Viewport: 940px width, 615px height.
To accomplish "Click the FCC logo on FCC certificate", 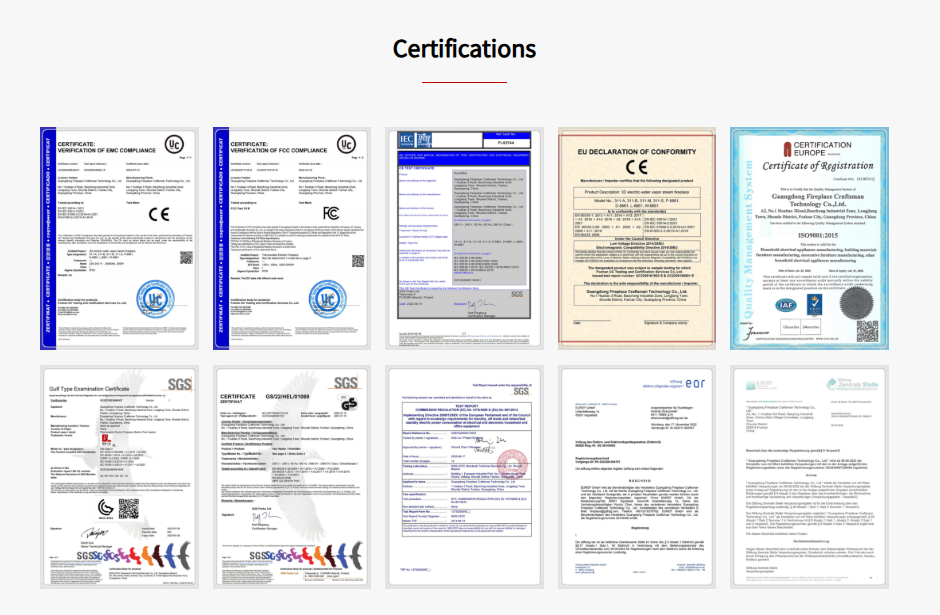I will (331, 213).
